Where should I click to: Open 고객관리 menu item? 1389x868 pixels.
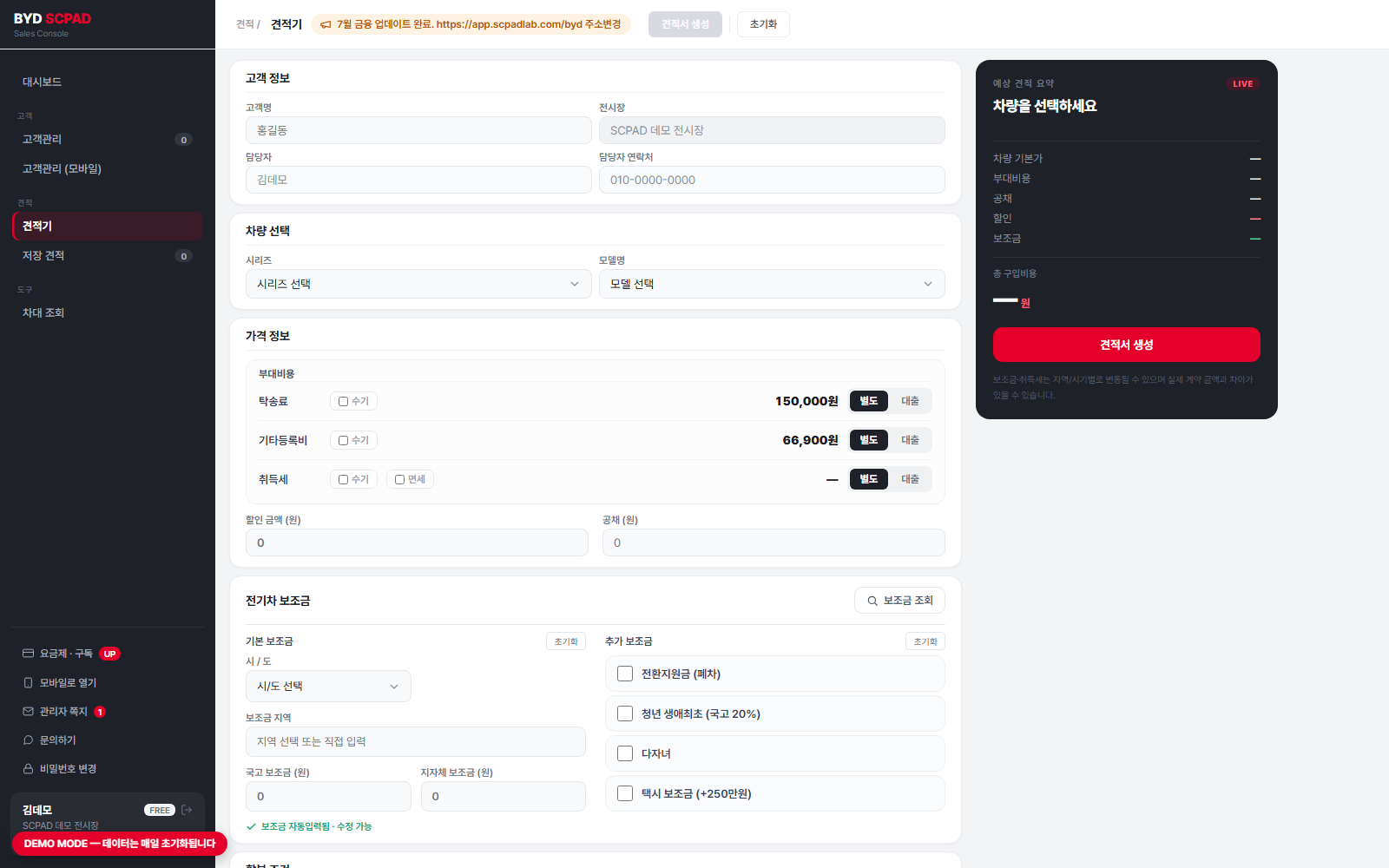(108, 139)
